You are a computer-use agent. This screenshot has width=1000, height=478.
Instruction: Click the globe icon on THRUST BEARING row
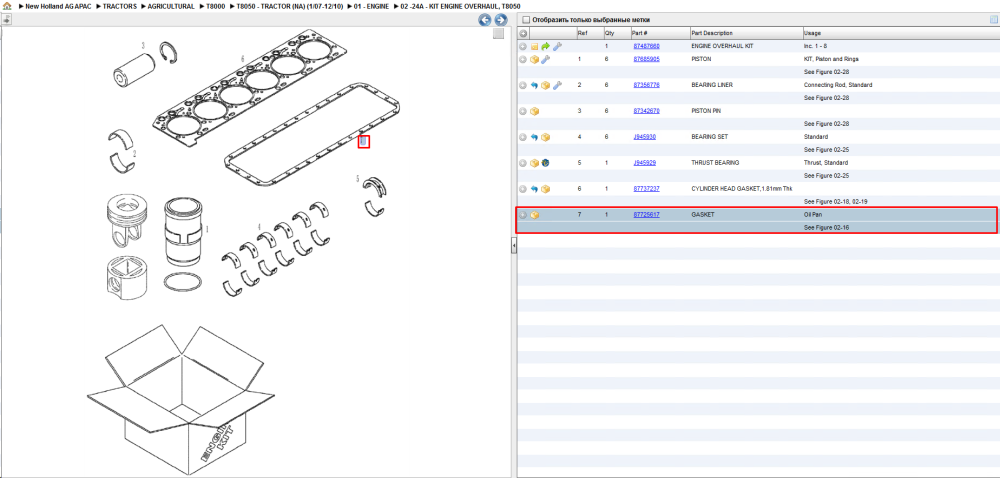pos(545,163)
